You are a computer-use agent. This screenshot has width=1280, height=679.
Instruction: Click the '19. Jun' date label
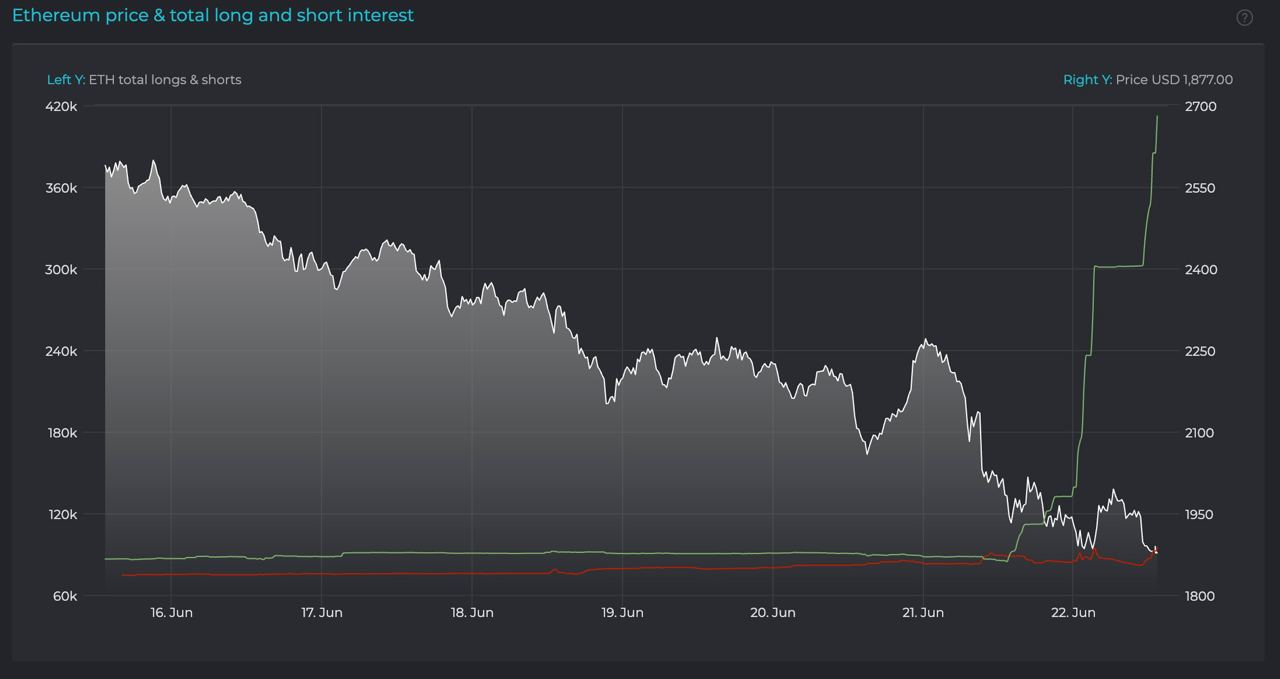click(x=622, y=612)
